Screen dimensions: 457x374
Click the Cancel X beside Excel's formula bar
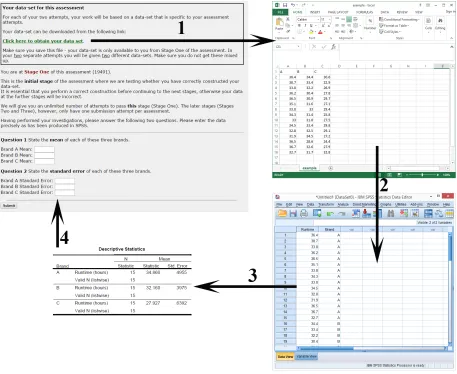314,47
